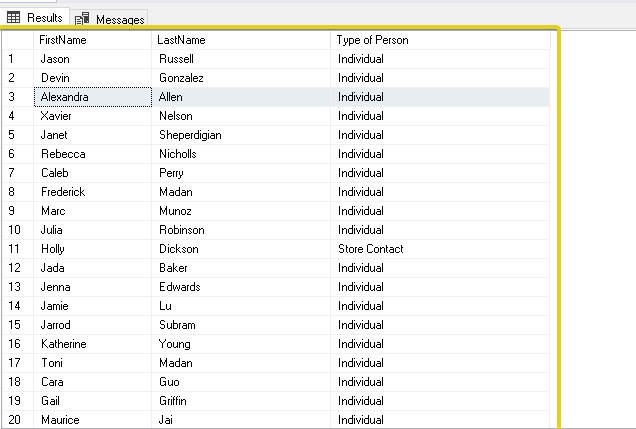636x429 pixels.
Task: Click the Messages tab icon
Action: (82, 19)
